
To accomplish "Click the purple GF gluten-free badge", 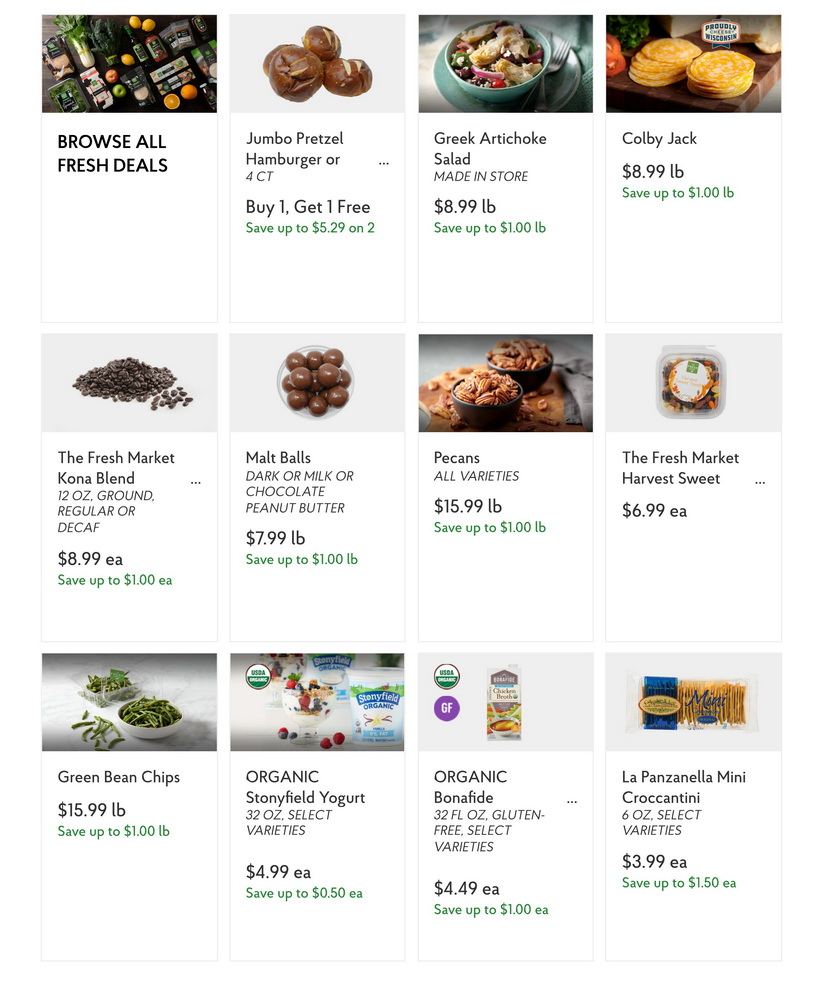I will (447, 708).
